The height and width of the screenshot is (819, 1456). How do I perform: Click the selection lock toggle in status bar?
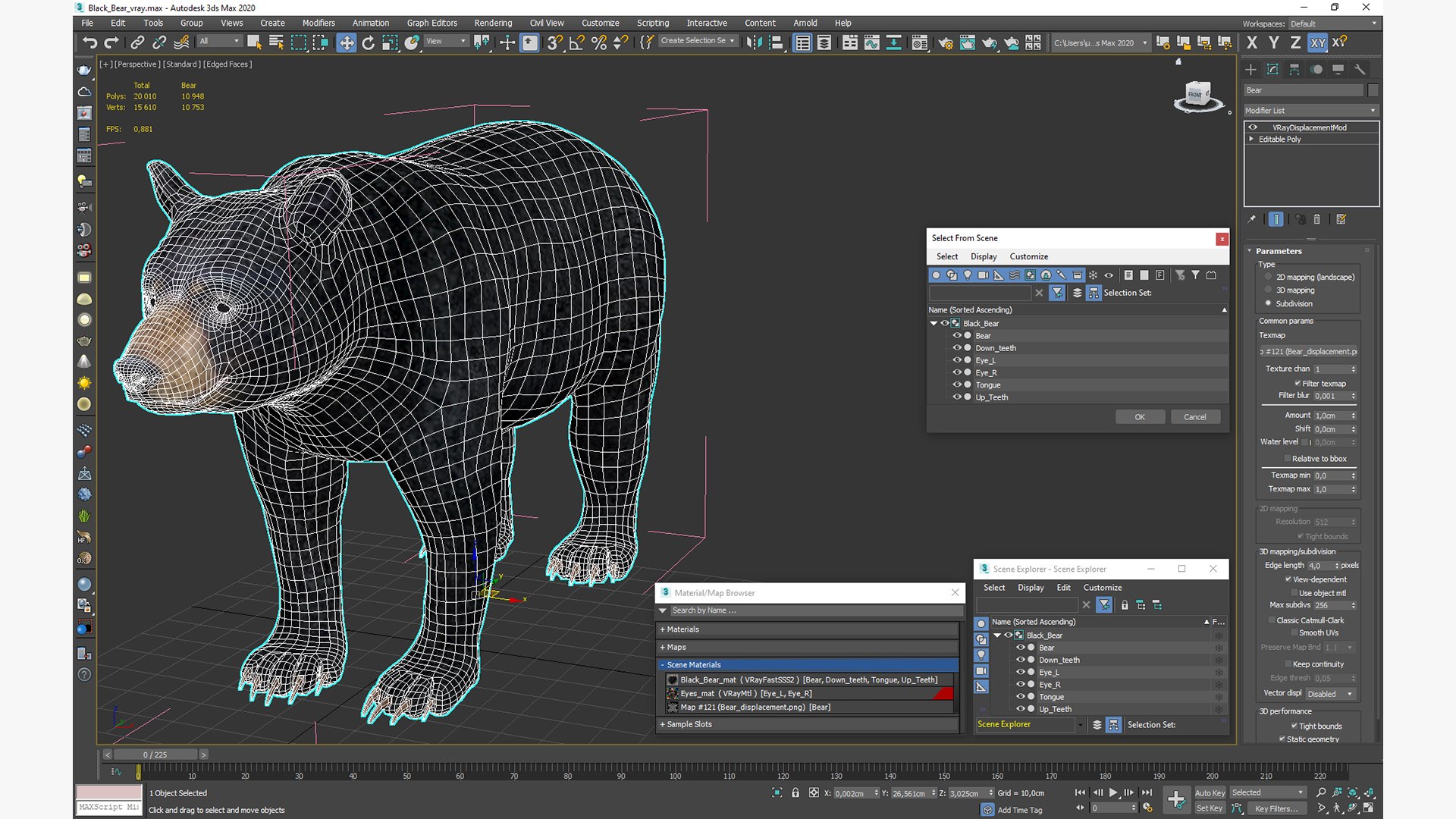tap(795, 792)
